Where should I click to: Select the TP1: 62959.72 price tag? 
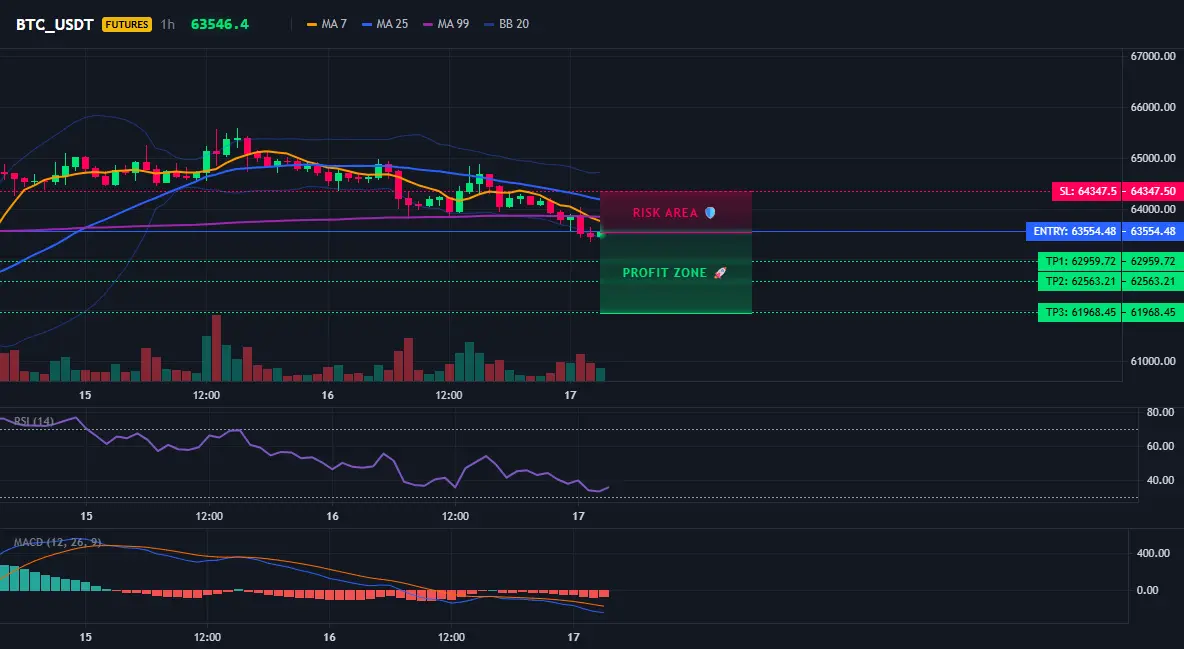click(1081, 261)
